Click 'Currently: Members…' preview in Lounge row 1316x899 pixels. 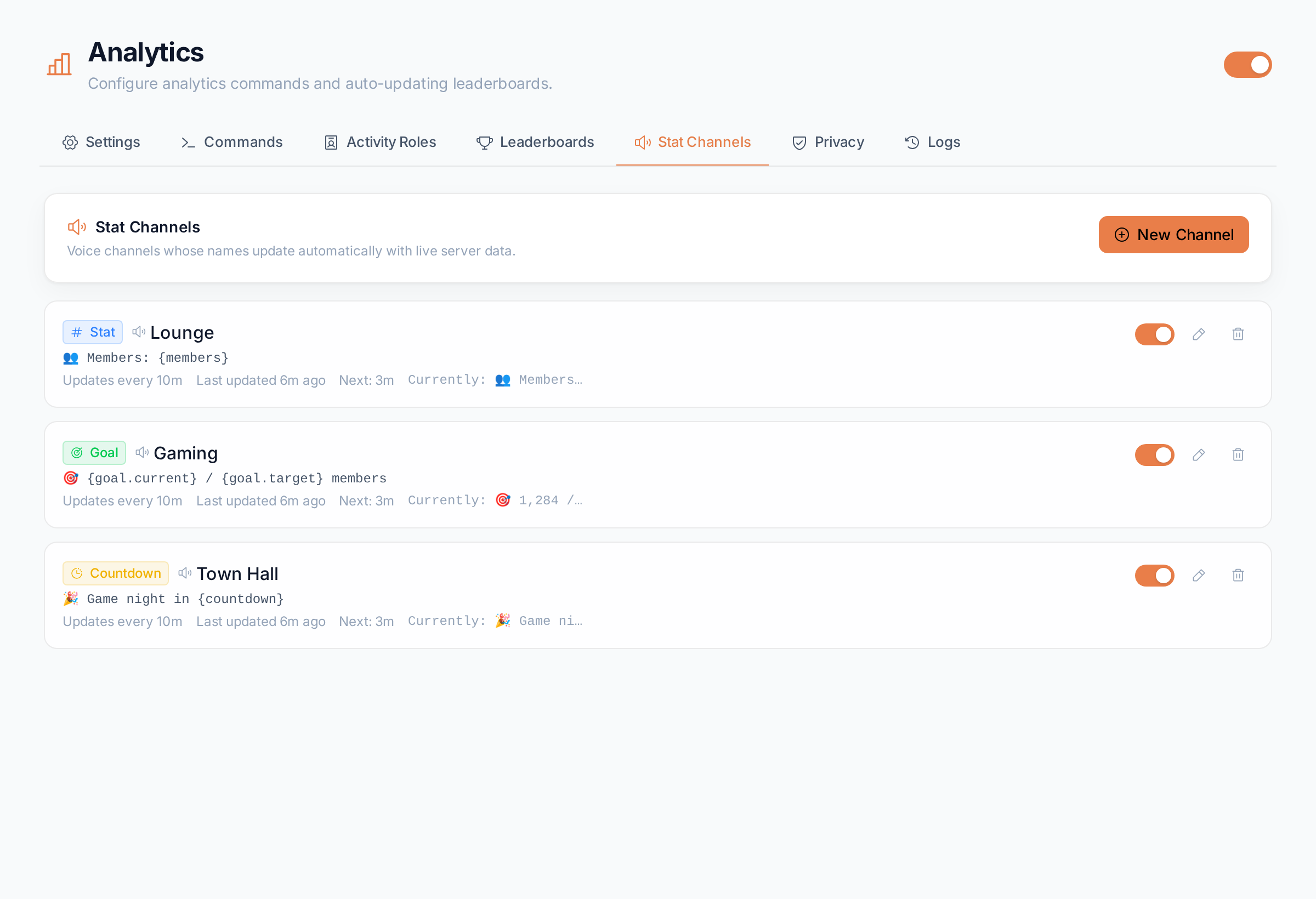(x=495, y=380)
